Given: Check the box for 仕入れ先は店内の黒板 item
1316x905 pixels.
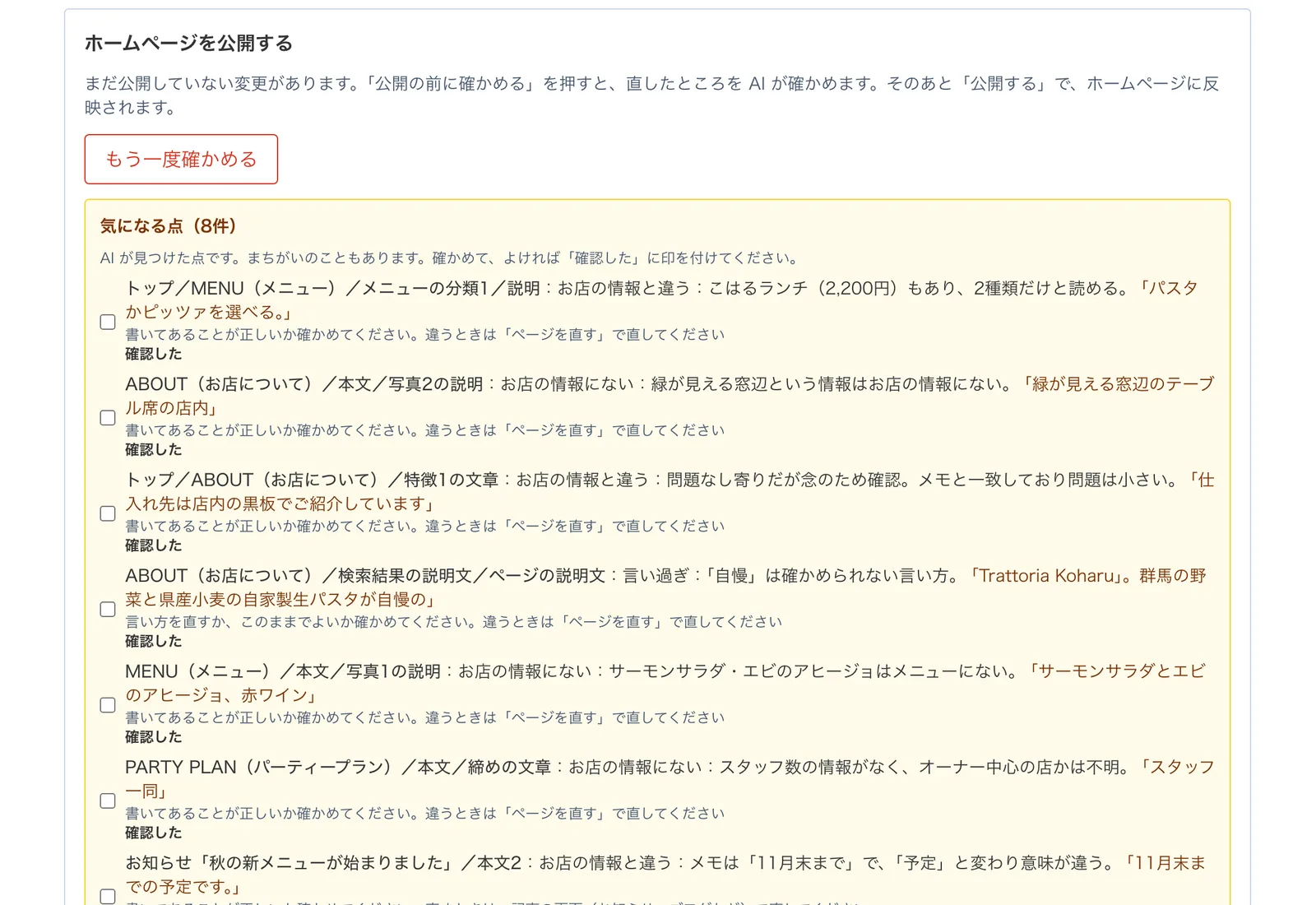Looking at the screenshot, I should pos(108,513).
